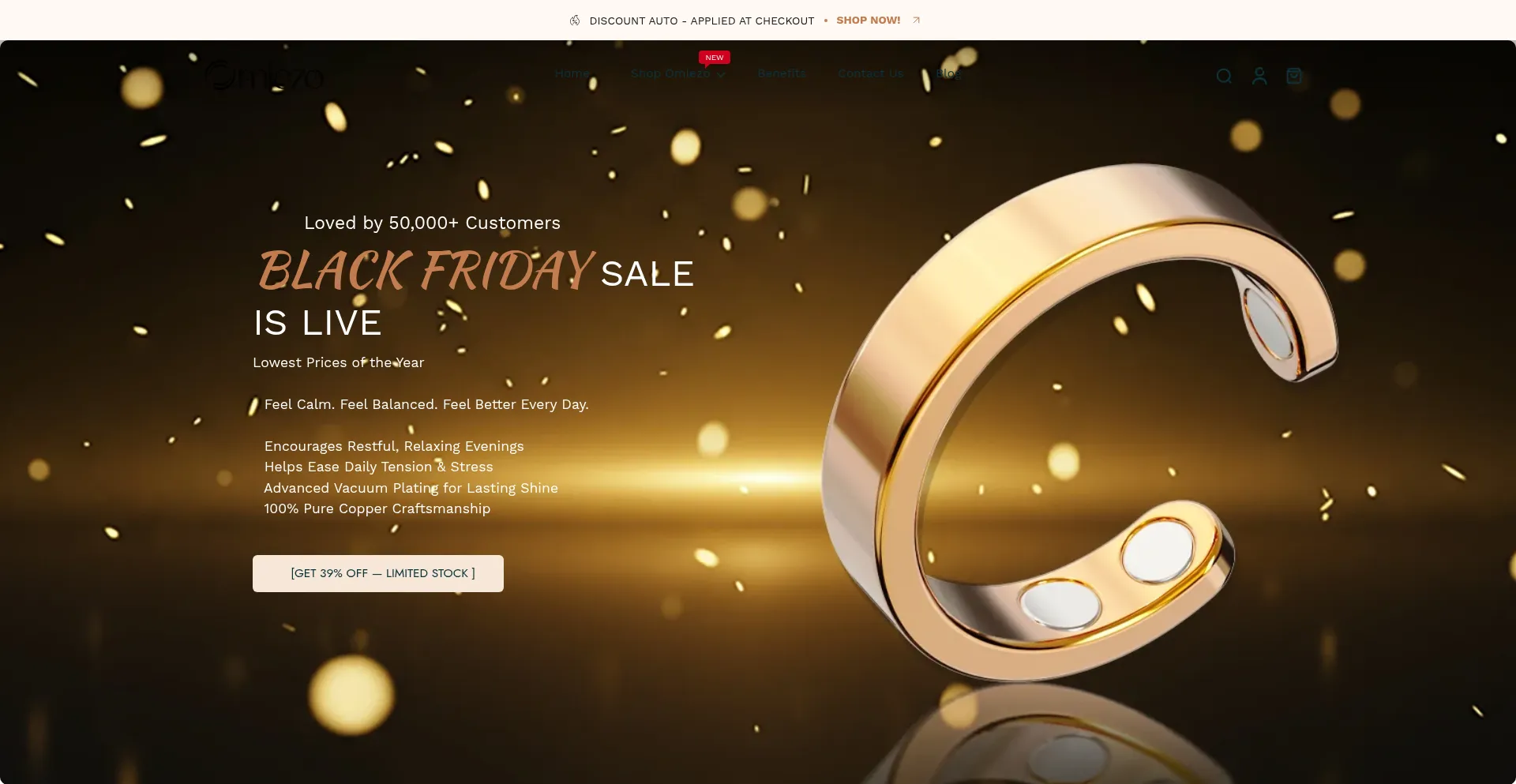This screenshot has height=784, width=1516.
Task: Click the Omiezo logo in header
Action: click(265, 76)
